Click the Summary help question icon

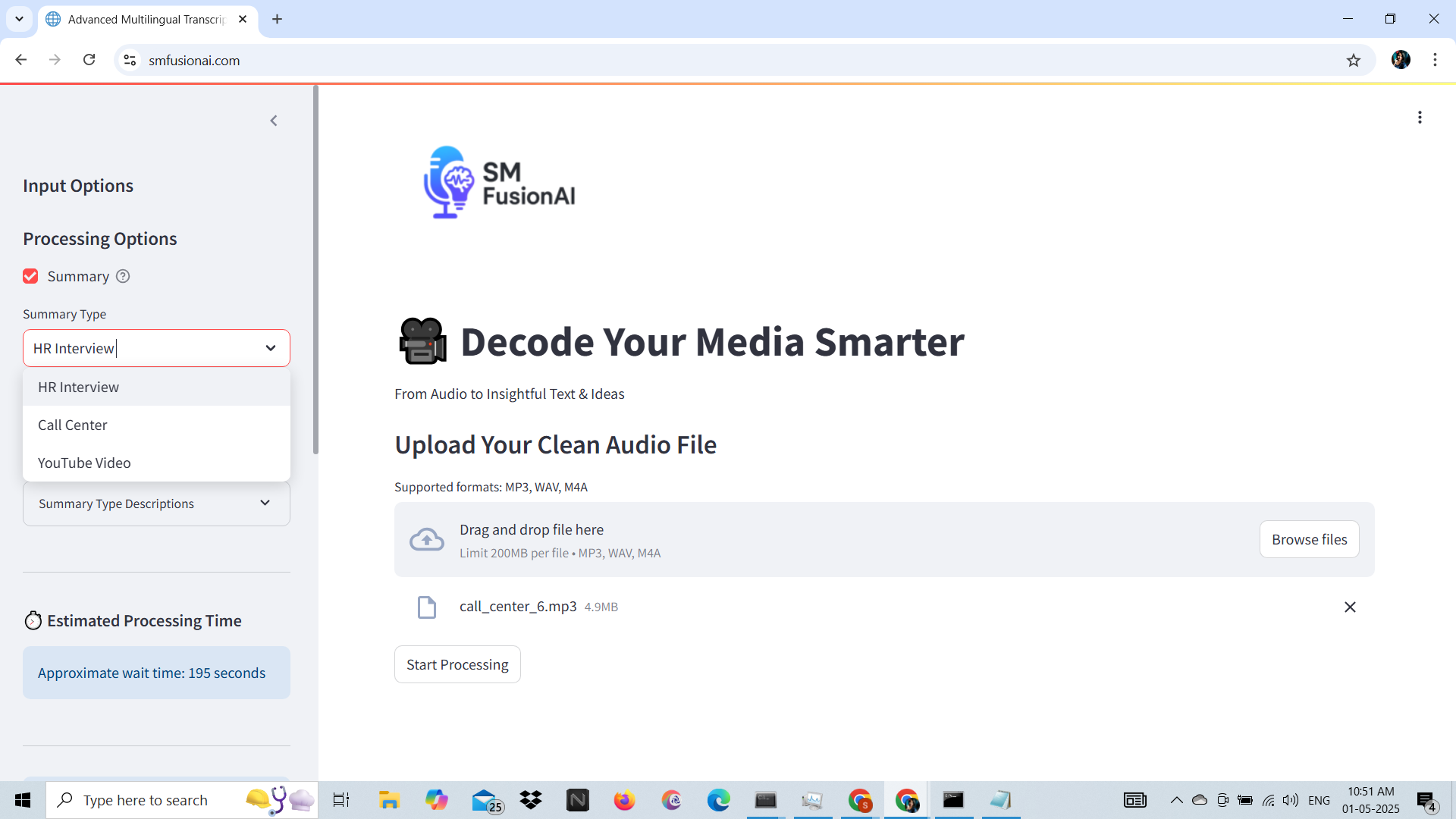[x=123, y=277]
